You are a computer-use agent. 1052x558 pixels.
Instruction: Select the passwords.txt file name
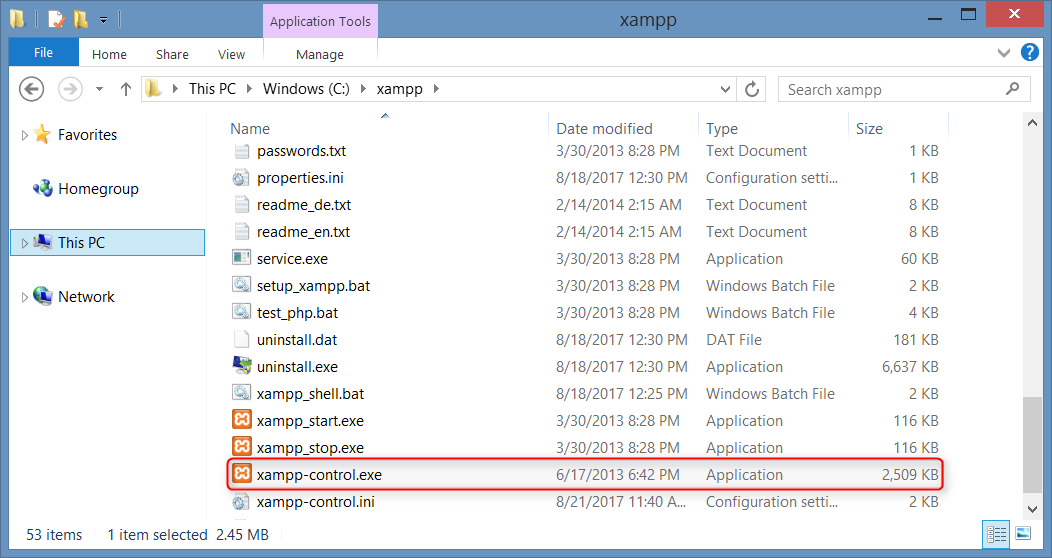click(x=301, y=151)
